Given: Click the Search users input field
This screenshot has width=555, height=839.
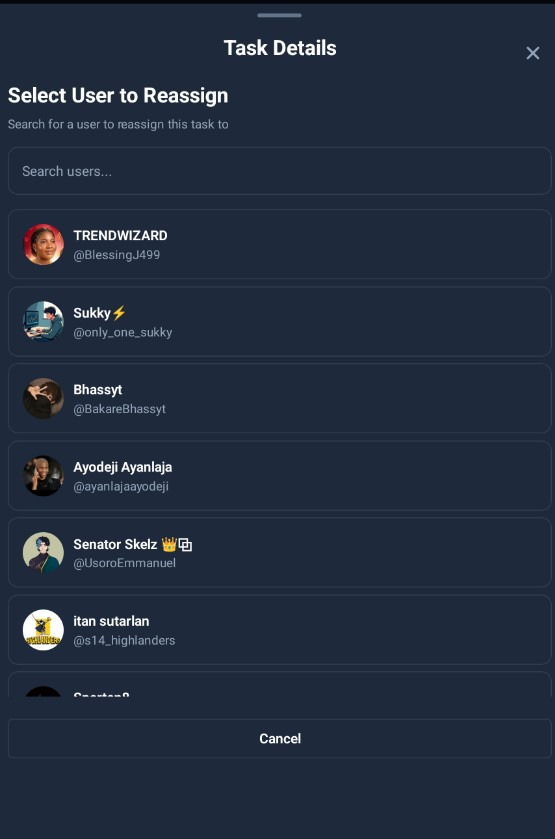Looking at the screenshot, I should pyautogui.click(x=279, y=171).
